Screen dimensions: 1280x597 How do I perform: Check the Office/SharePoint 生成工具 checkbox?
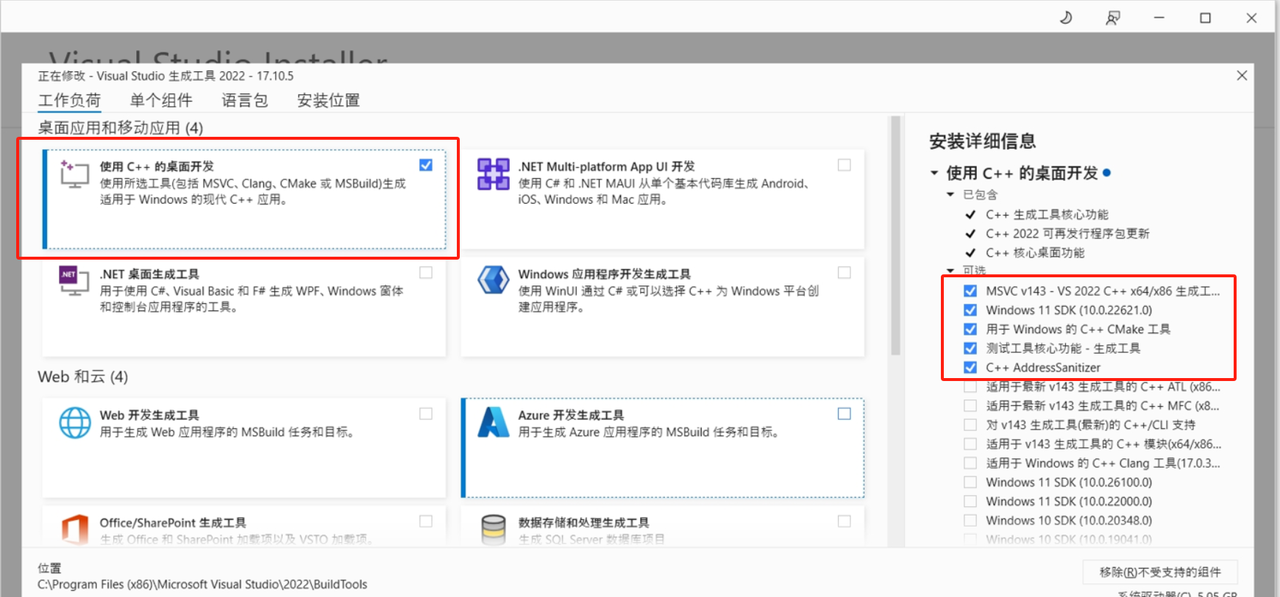(427, 521)
